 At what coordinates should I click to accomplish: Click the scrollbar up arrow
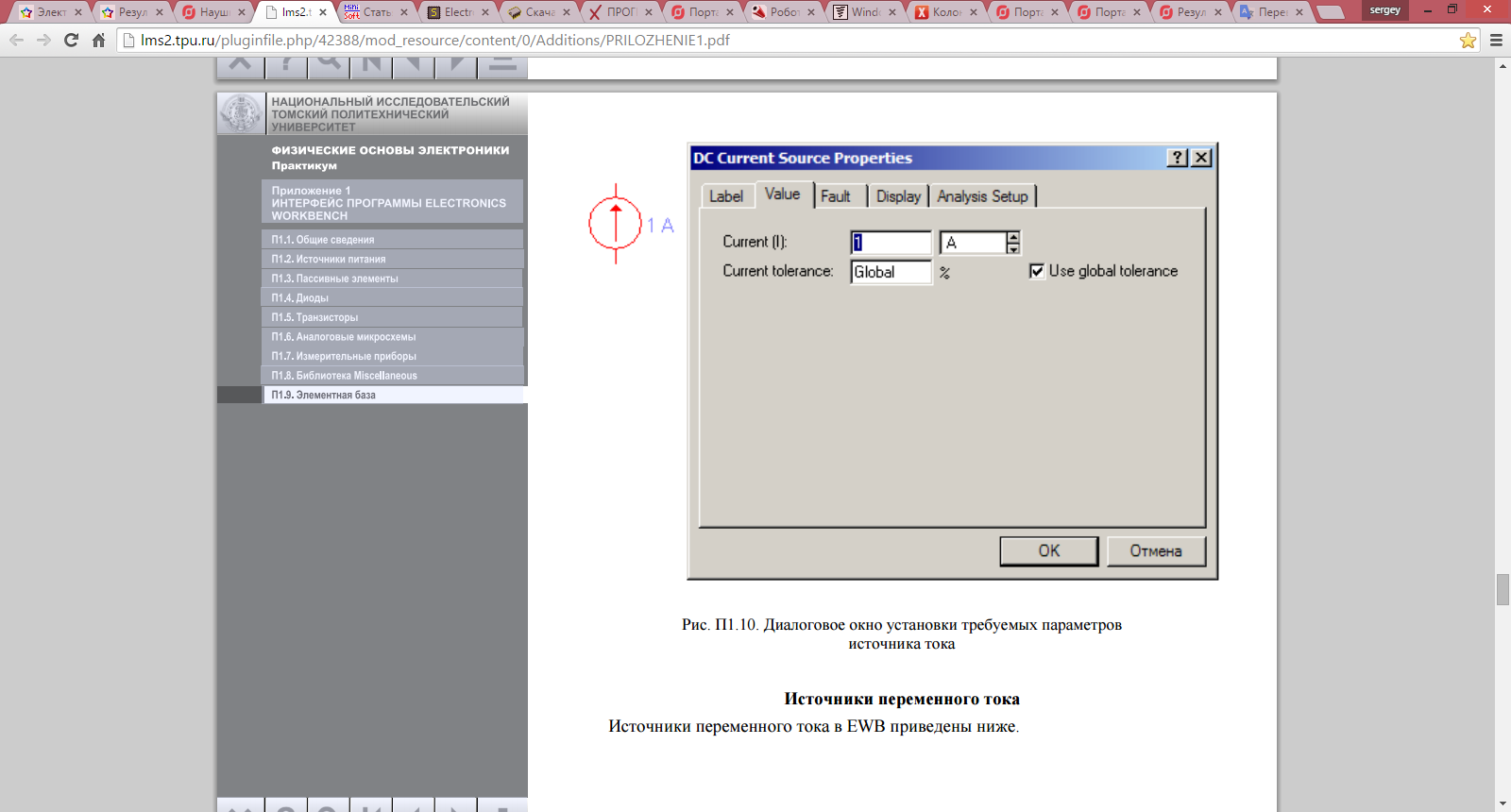point(1503,65)
